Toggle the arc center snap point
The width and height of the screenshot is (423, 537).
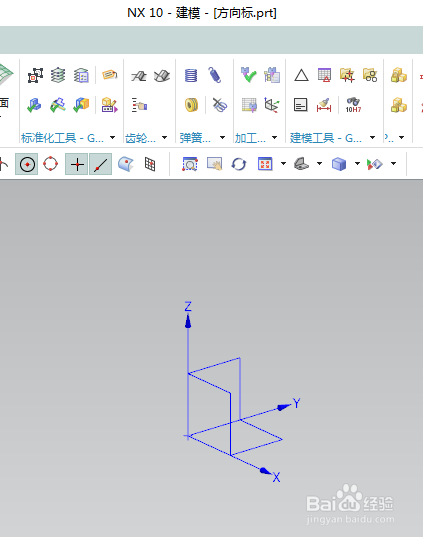(27, 164)
